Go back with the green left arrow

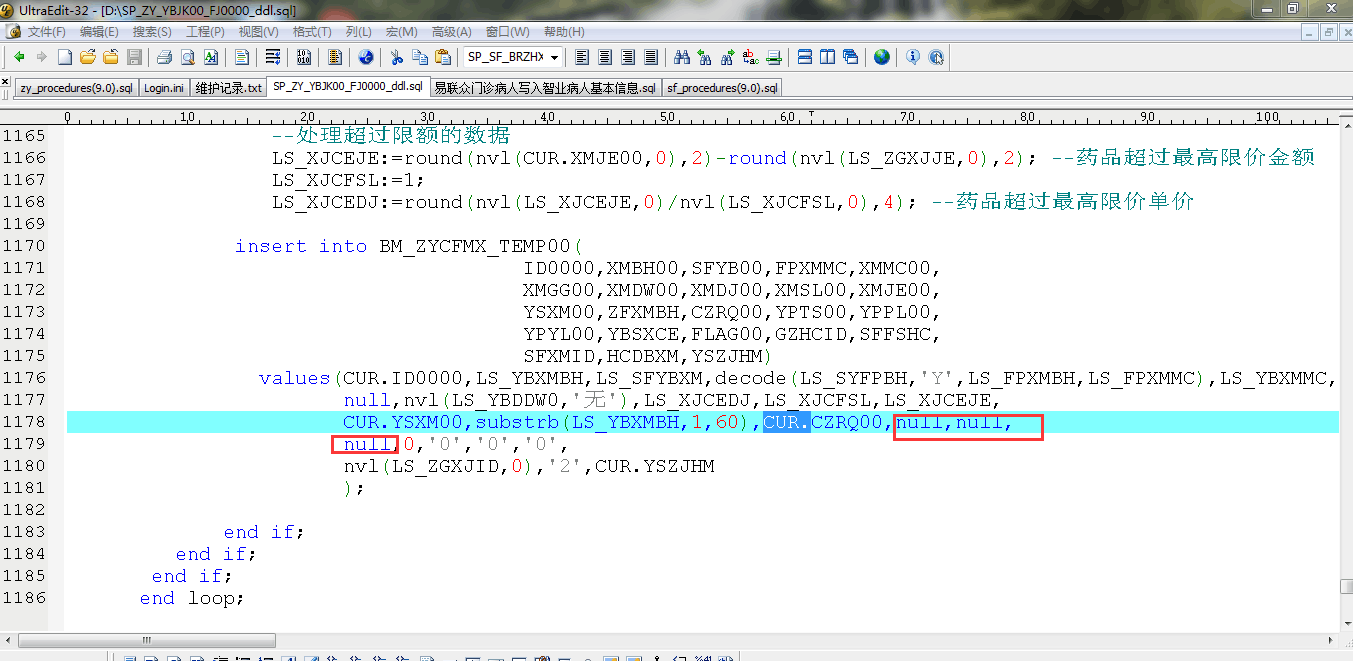pyautogui.click(x=19, y=57)
